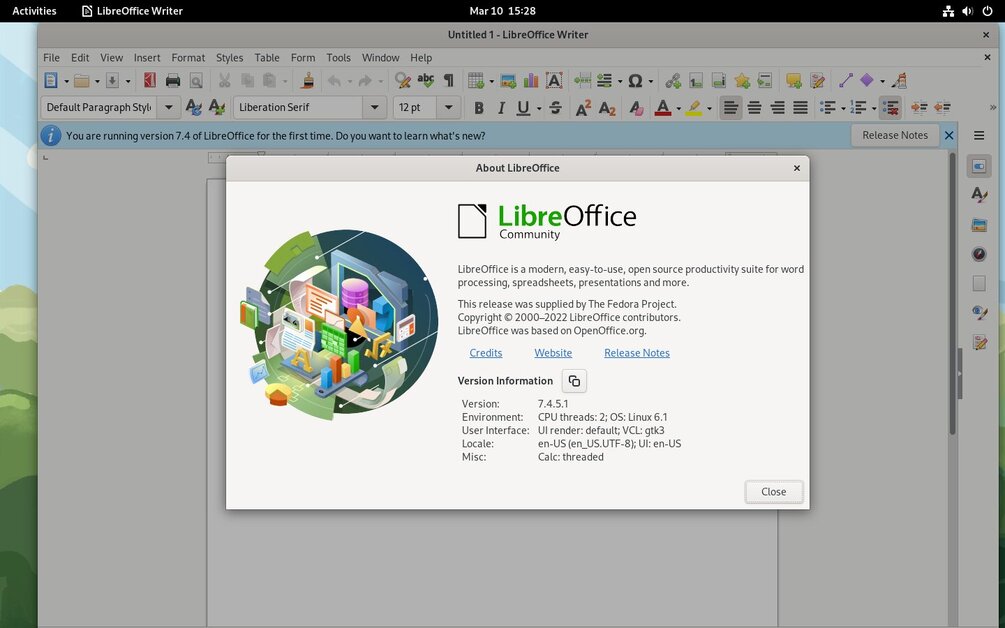
Task: Set Justified paragraph alignment
Action: point(801,108)
